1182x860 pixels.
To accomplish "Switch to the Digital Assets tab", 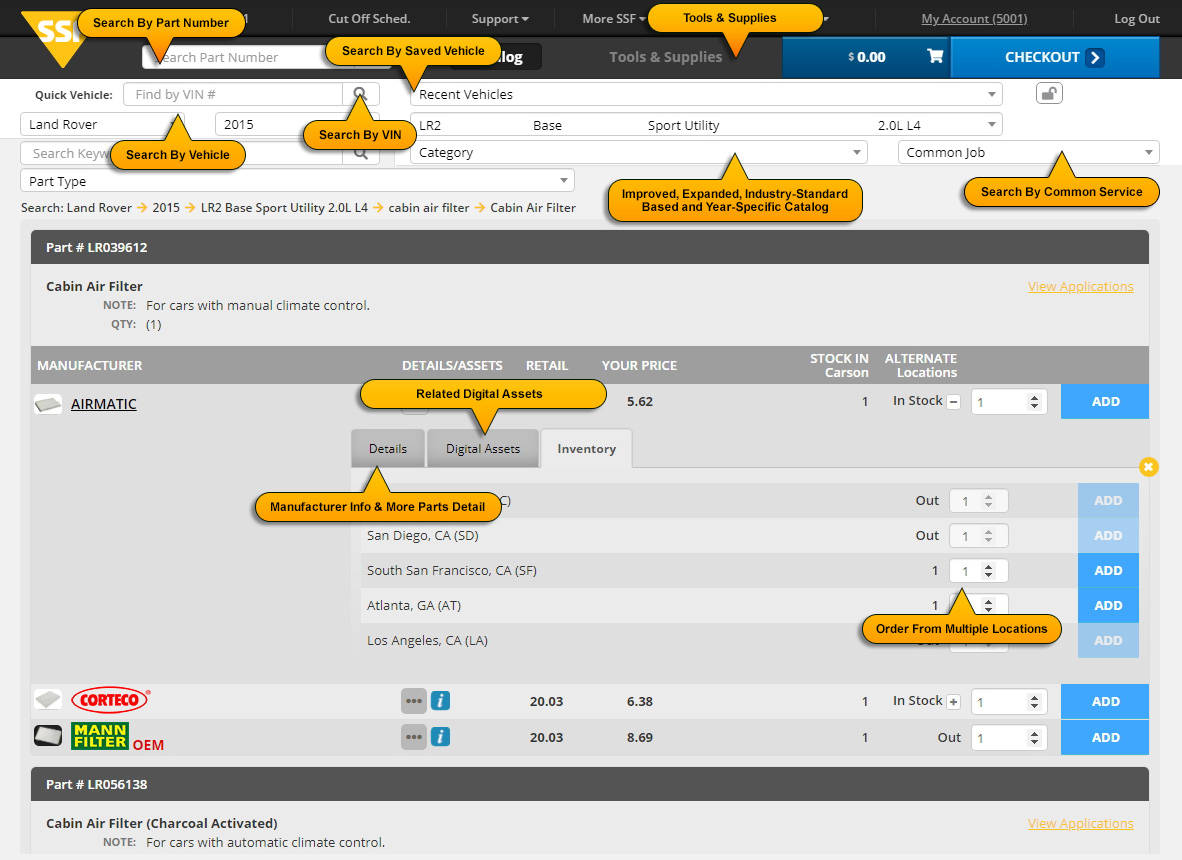I will 483,449.
